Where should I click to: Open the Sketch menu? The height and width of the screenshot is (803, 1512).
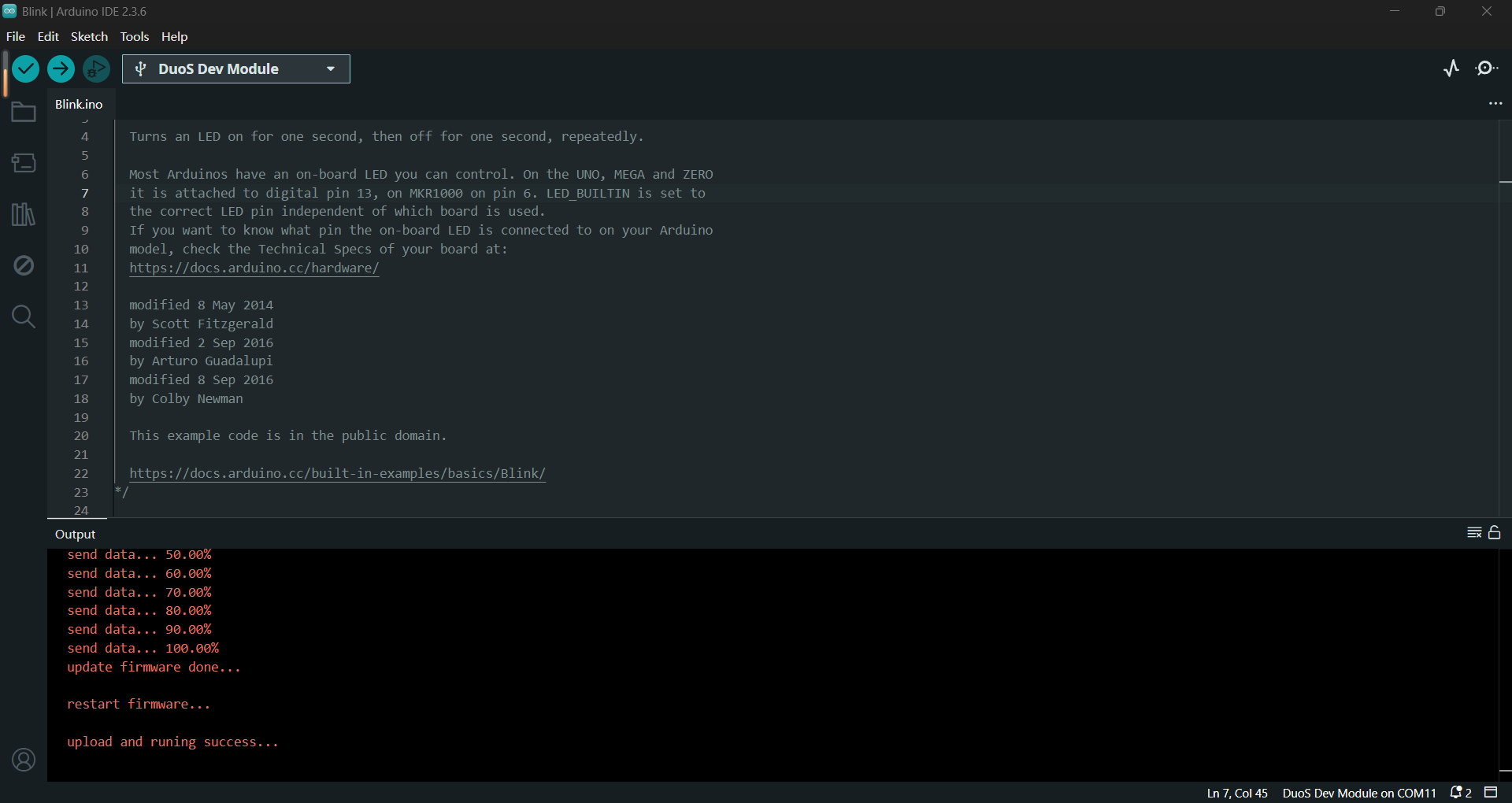(x=89, y=37)
